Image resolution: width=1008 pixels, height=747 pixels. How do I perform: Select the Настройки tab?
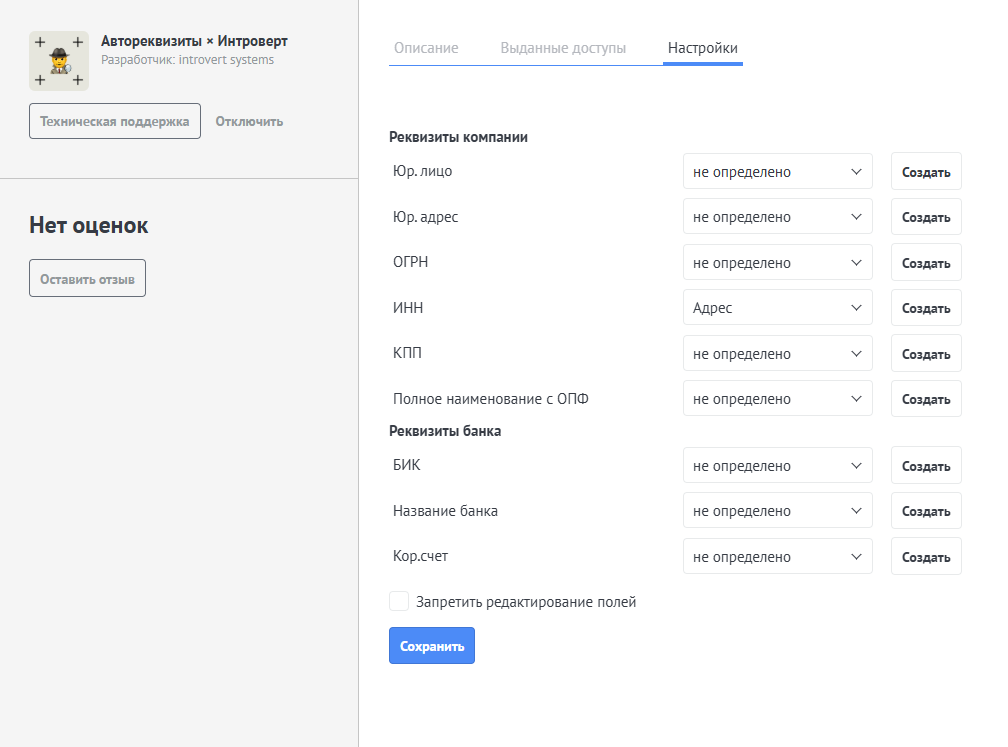[703, 48]
